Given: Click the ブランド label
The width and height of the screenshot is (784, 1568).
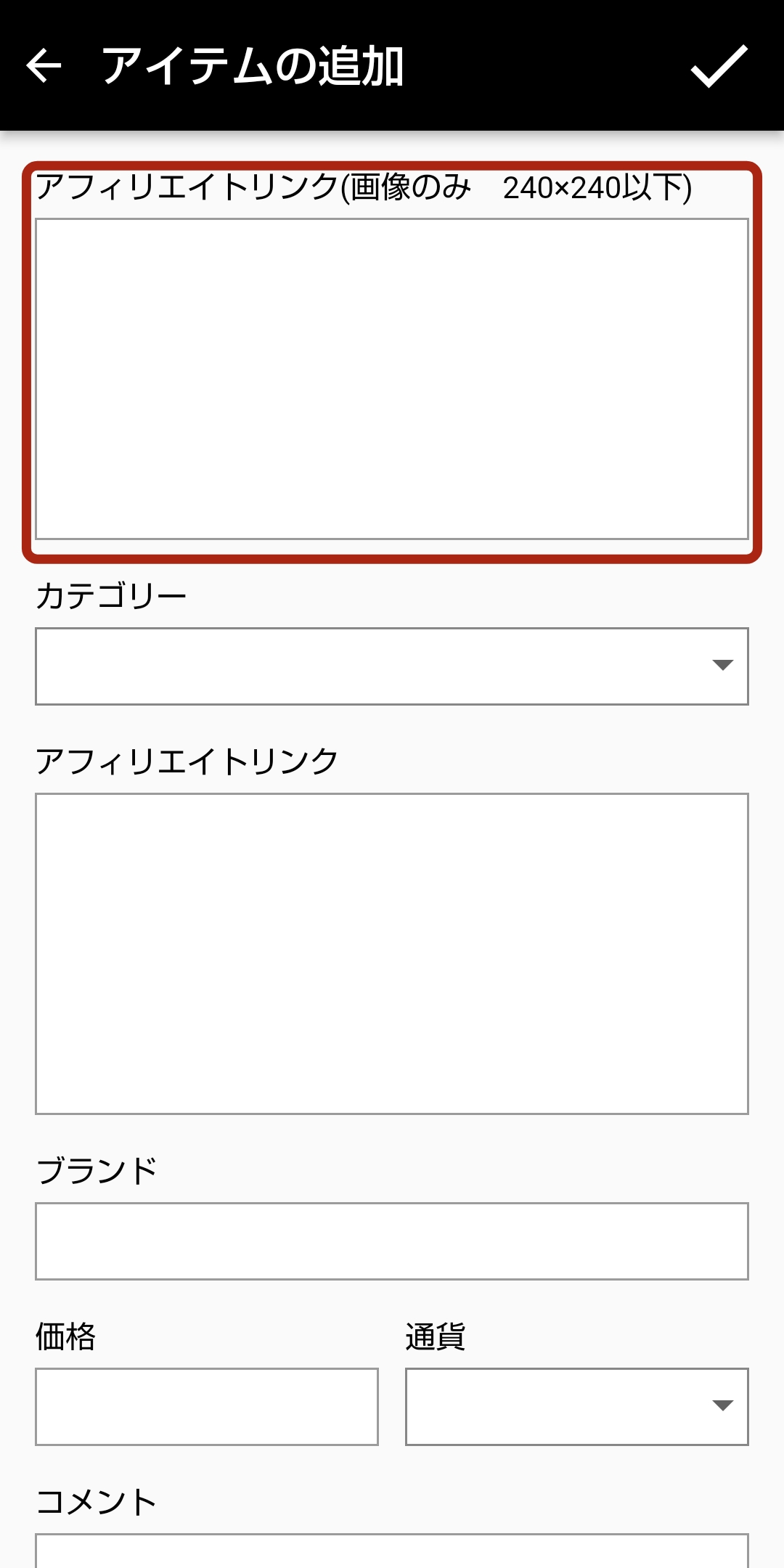Looking at the screenshot, I should (x=97, y=1171).
